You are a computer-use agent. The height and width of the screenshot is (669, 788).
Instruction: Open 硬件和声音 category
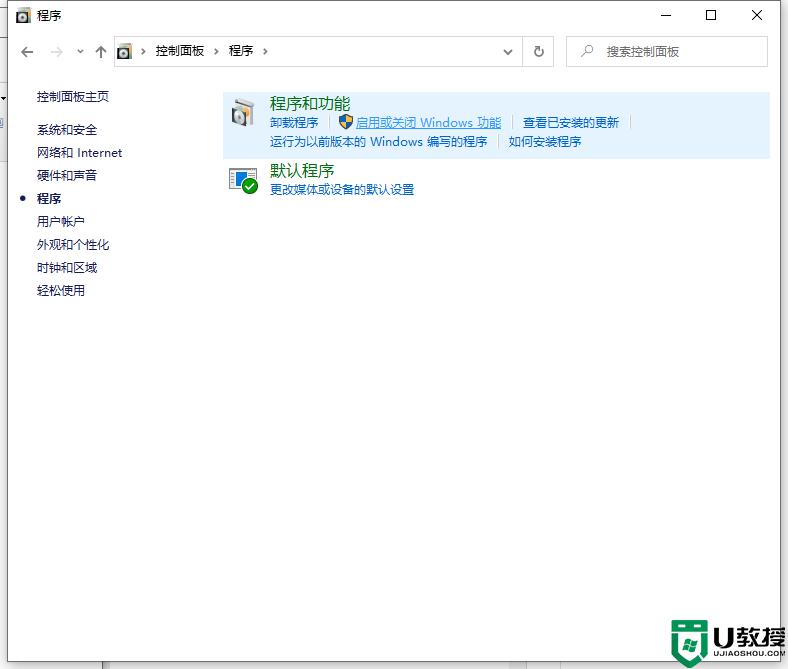pyautogui.click(x=67, y=175)
